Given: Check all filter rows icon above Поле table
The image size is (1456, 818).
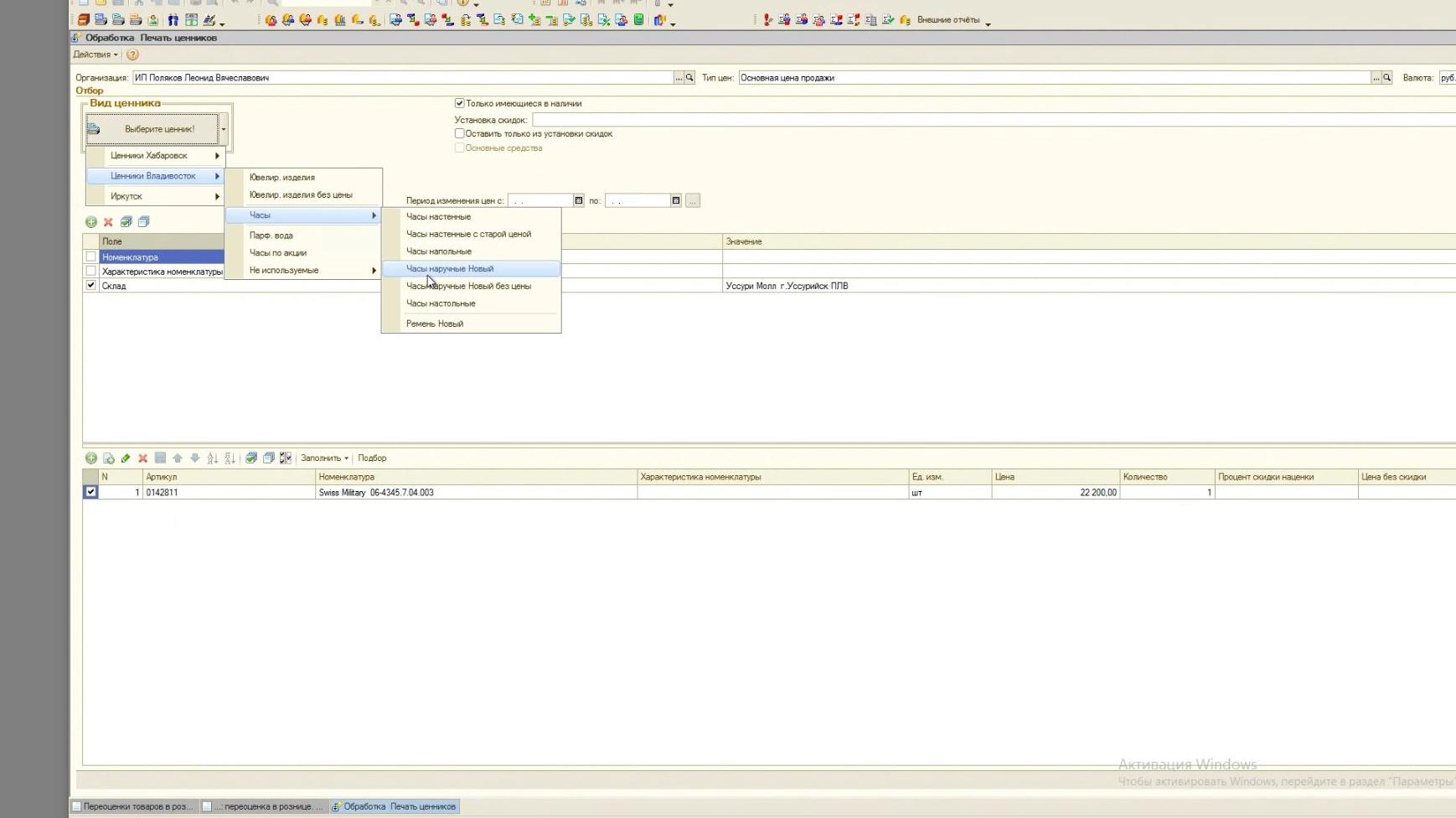Looking at the screenshot, I should [126, 222].
